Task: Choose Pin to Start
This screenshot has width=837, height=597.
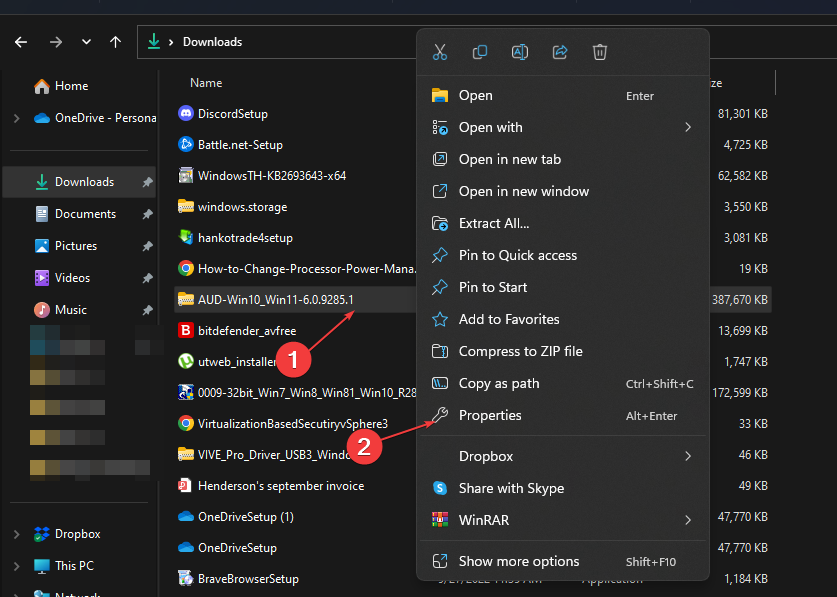Action: click(x=563, y=287)
